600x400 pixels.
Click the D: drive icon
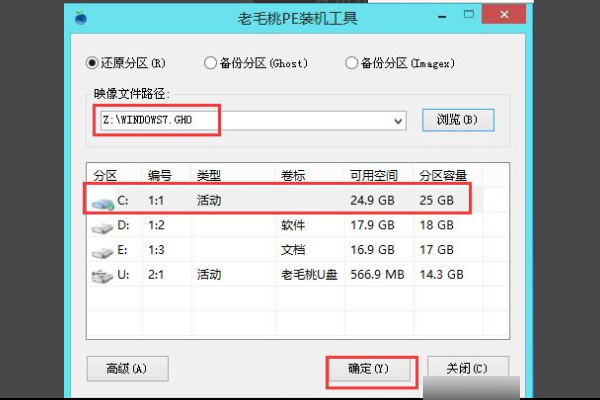[102, 228]
